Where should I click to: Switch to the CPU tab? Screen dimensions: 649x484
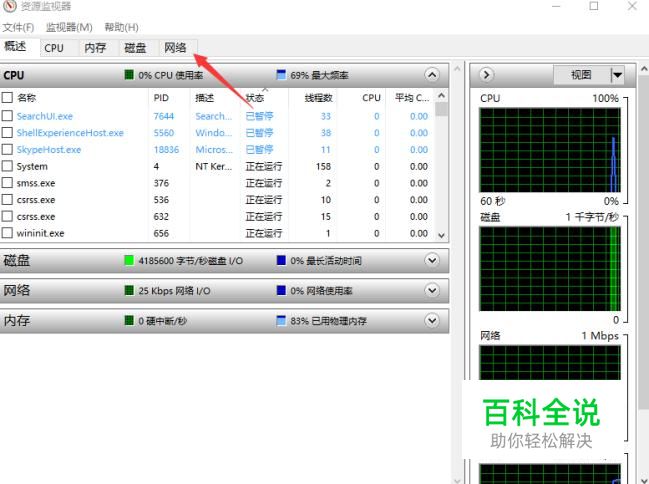(54, 48)
